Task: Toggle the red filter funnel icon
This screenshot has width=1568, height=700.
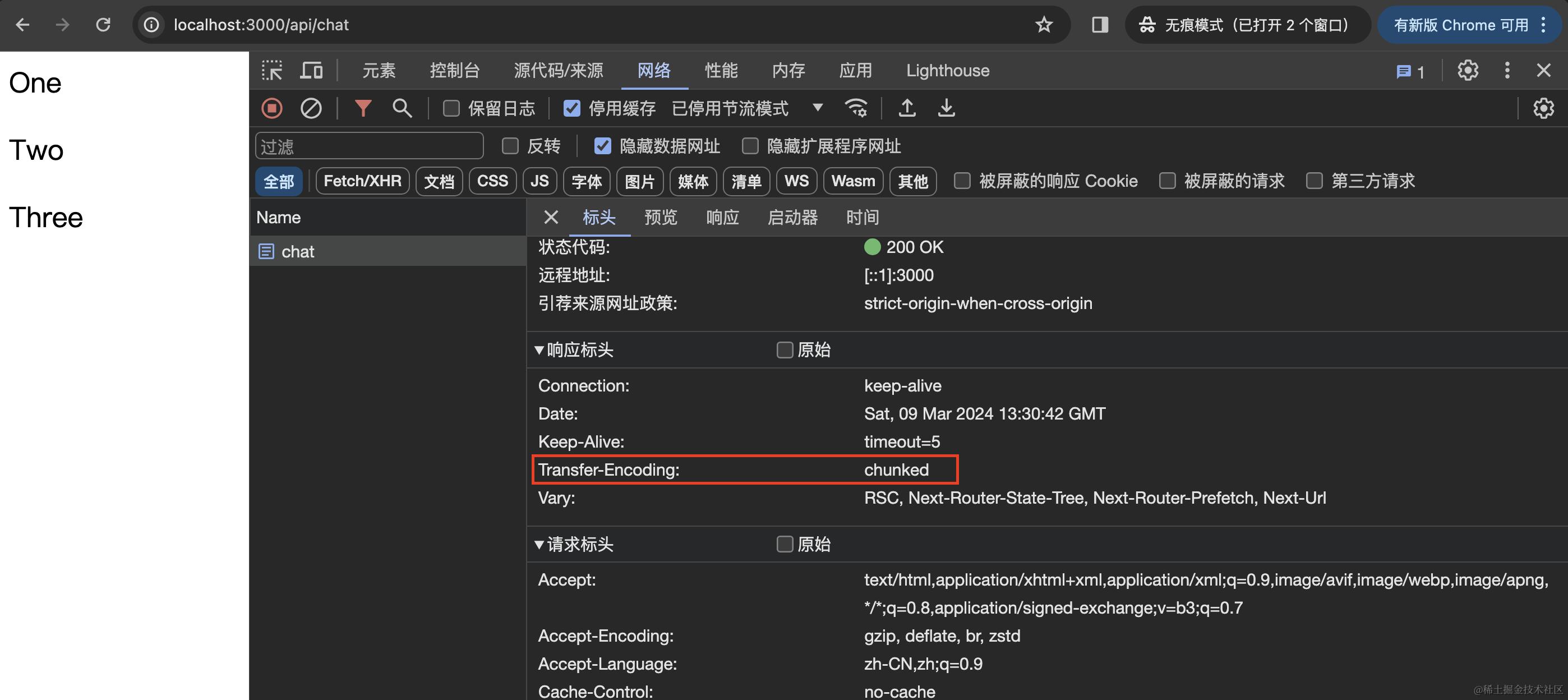Action: [363, 108]
